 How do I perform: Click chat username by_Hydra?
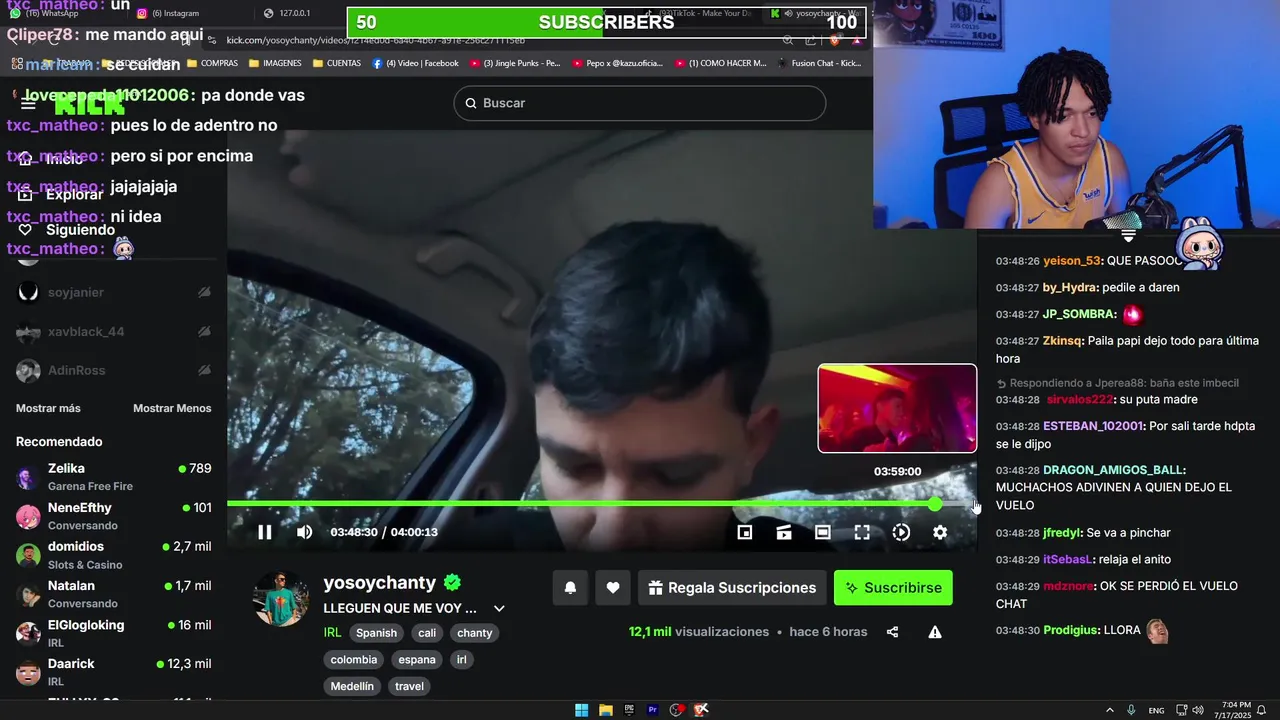pyautogui.click(x=1070, y=287)
